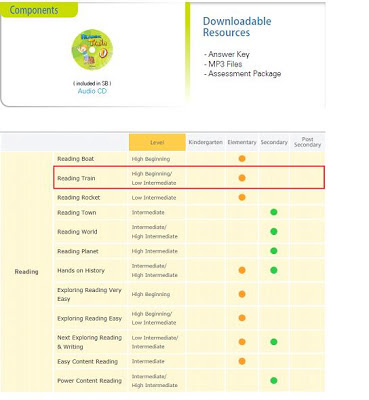This screenshot has width=369, height=400.
Task: Select the Reading World row title
Action: coord(77,232)
